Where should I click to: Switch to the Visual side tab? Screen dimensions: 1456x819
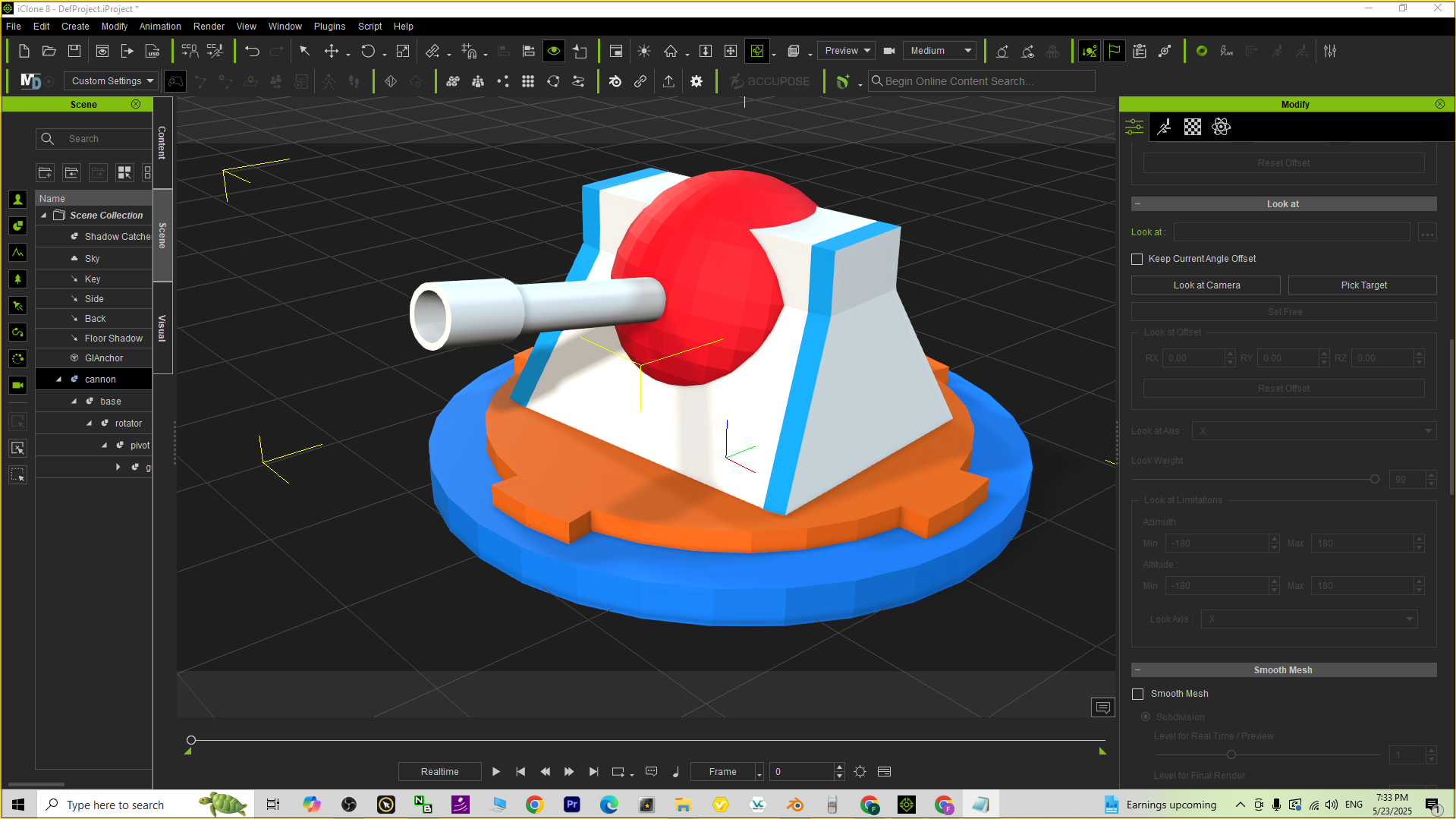162,328
